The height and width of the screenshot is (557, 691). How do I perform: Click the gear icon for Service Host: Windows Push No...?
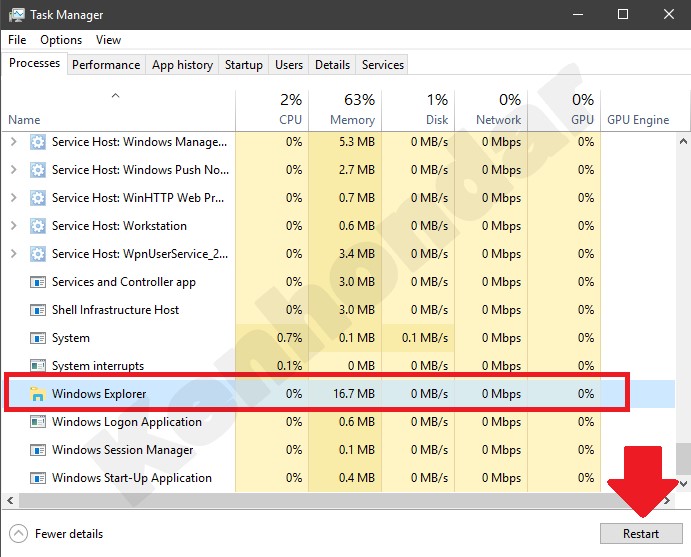tap(38, 170)
